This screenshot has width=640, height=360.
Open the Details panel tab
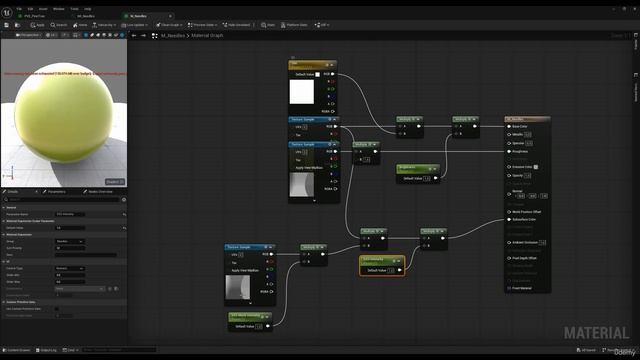click(x=12, y=191)
